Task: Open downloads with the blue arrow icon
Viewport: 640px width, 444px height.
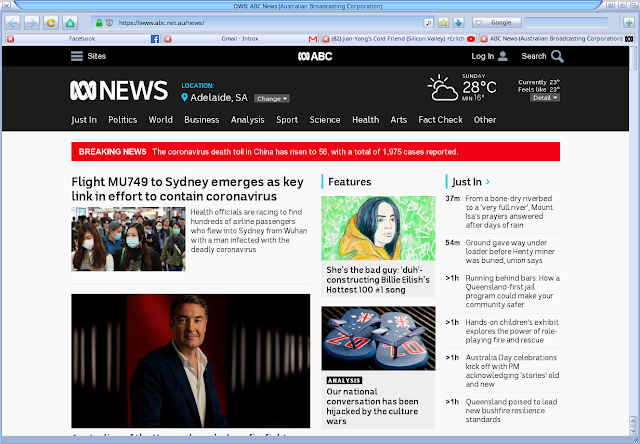Action: coord(458,22)
